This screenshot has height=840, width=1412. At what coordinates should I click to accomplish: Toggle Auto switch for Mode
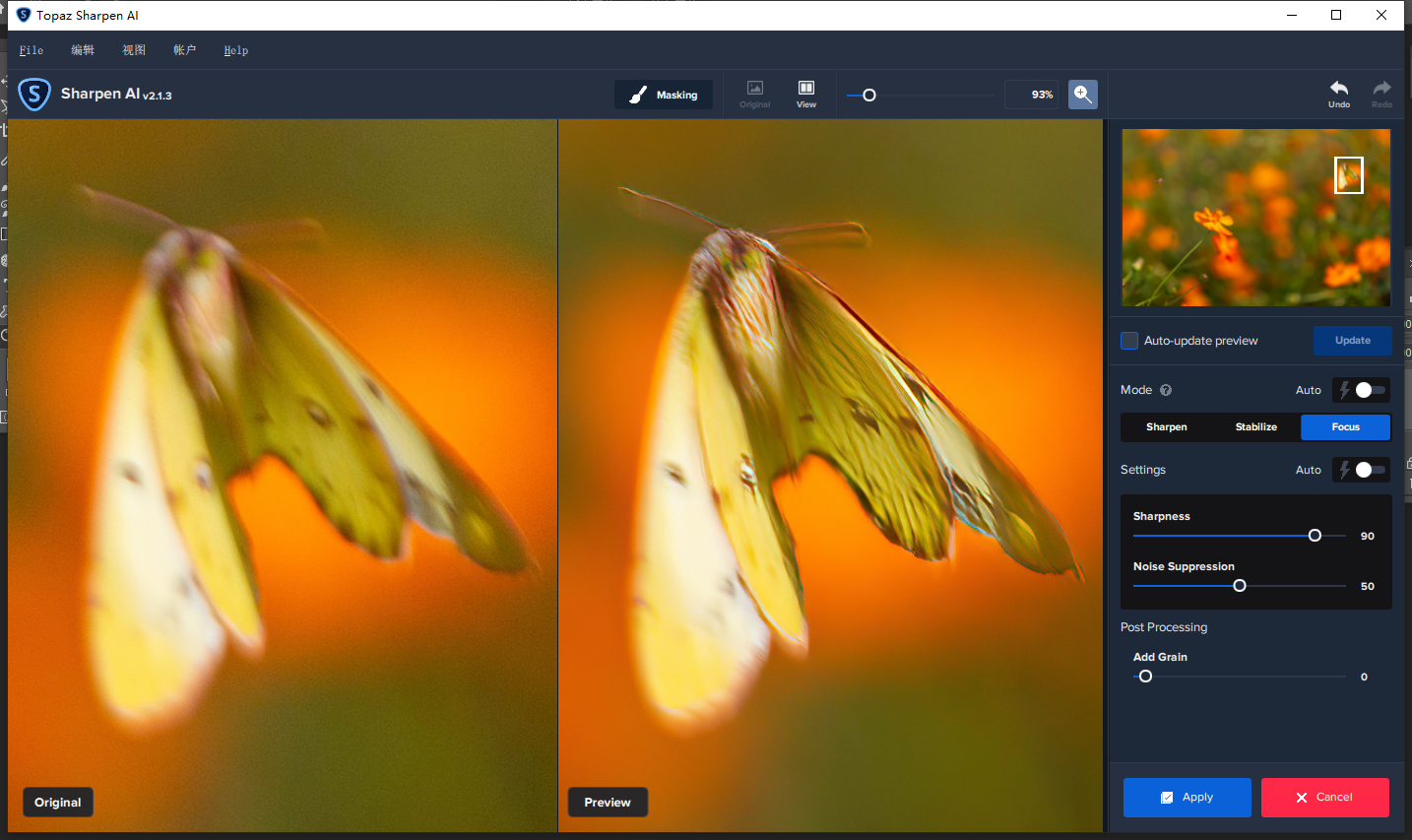pos(1362,390)
